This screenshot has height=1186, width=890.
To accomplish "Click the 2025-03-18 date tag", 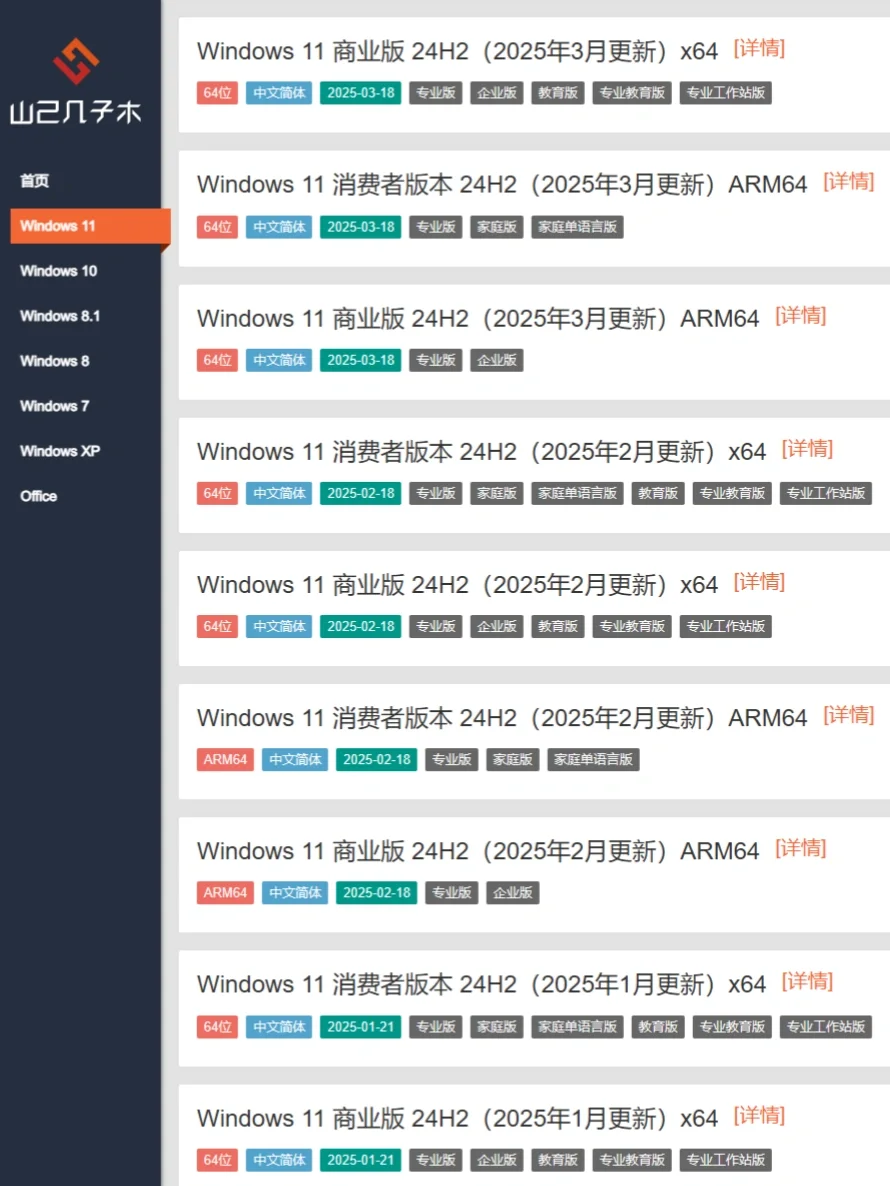I will pos(360,93).
